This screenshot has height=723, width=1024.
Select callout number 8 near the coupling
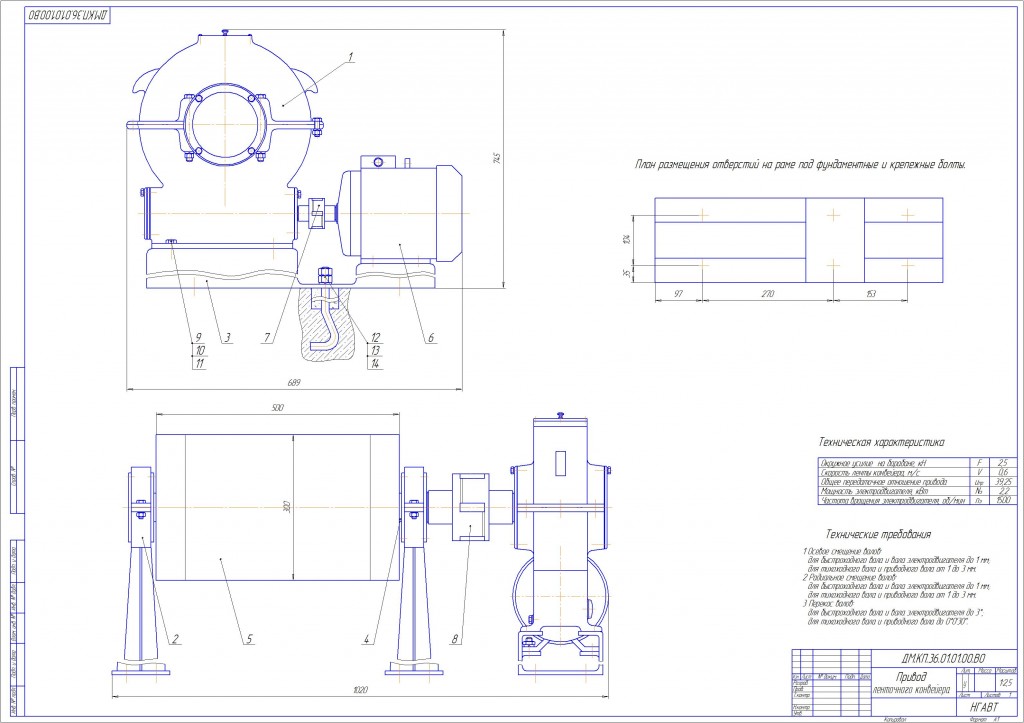tap(456, 639)
